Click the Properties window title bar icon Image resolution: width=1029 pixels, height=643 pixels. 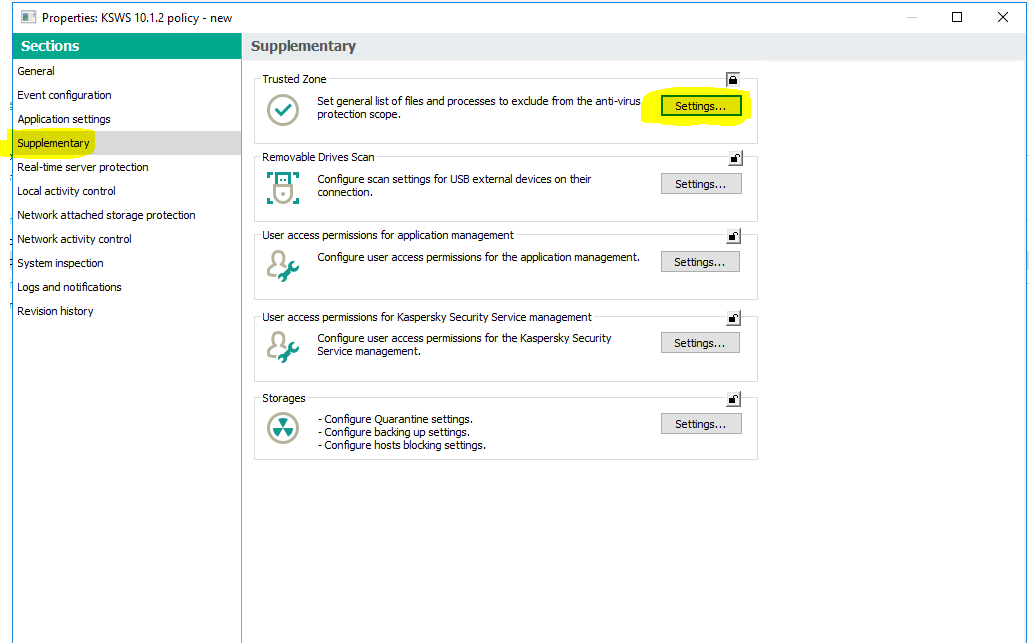coord(28,18)
